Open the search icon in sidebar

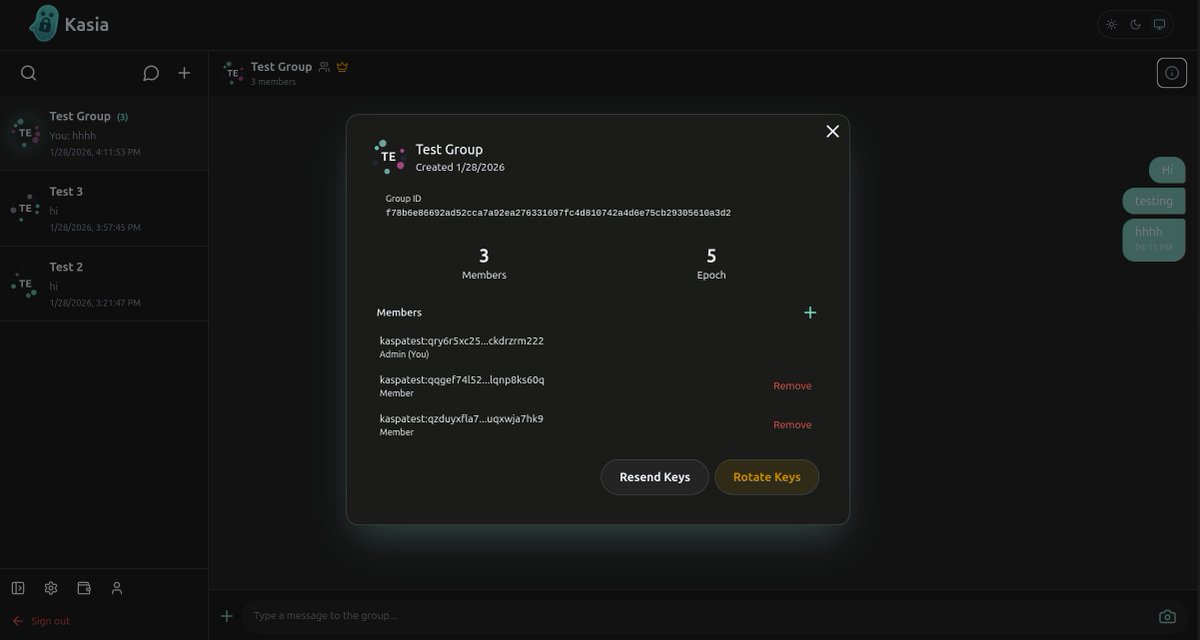click(28, 72)
